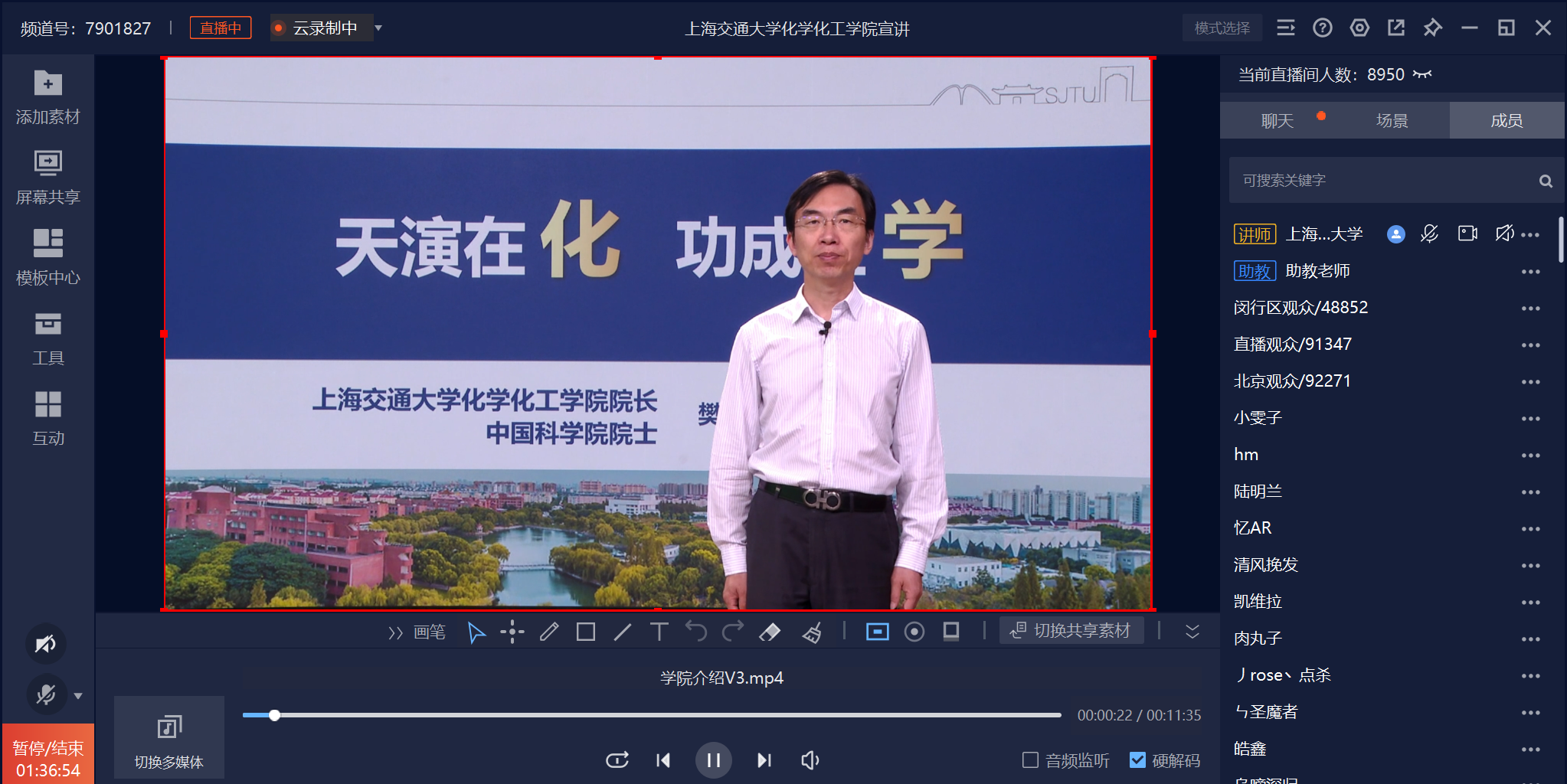Screen dimensions: 1567x784
Task: Toggle the speaker mute button in left sidebar
Action: point(46,645)
